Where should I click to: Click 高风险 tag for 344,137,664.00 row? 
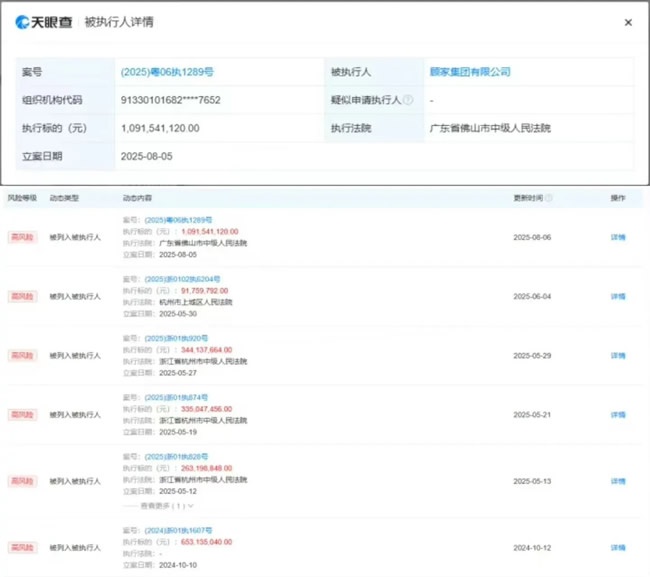[22, 356]
